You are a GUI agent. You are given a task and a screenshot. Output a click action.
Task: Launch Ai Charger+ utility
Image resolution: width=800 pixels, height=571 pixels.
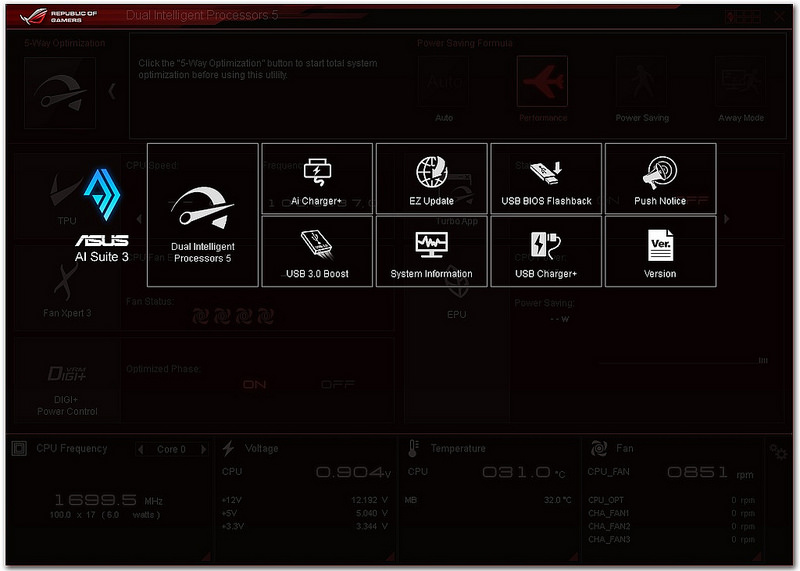(317, 179)
